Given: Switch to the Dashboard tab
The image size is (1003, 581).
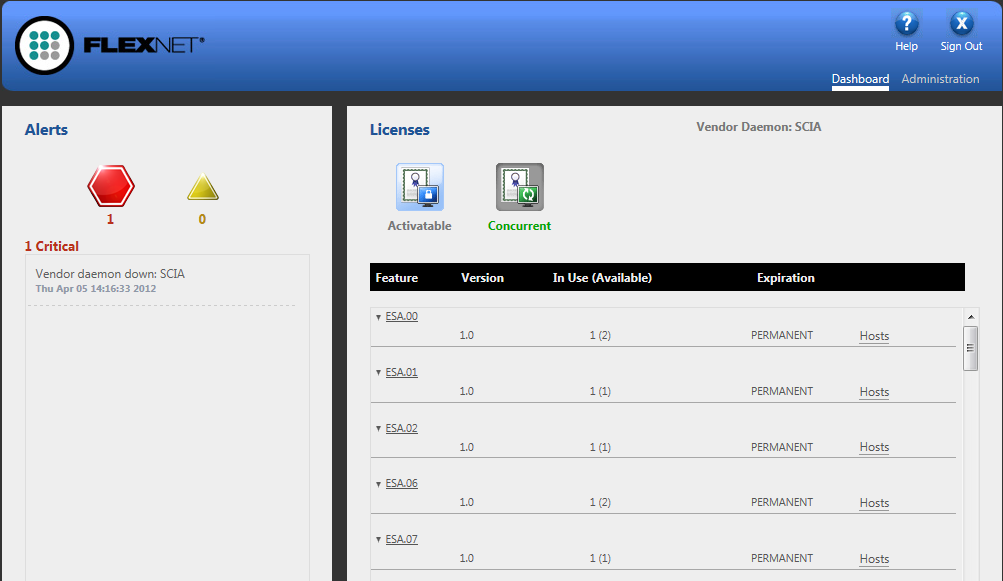Looking at the screenshot, I should coord(860,79).
